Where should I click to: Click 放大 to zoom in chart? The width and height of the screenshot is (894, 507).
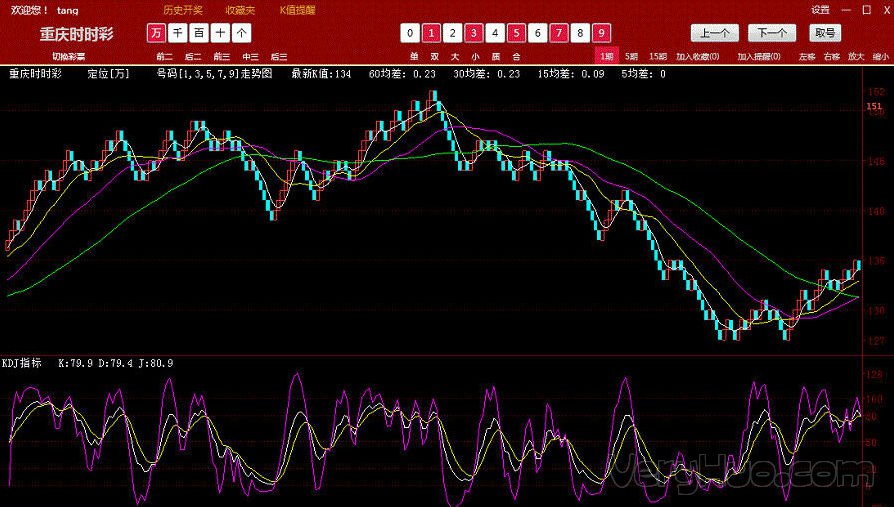(x=856, y=57)
